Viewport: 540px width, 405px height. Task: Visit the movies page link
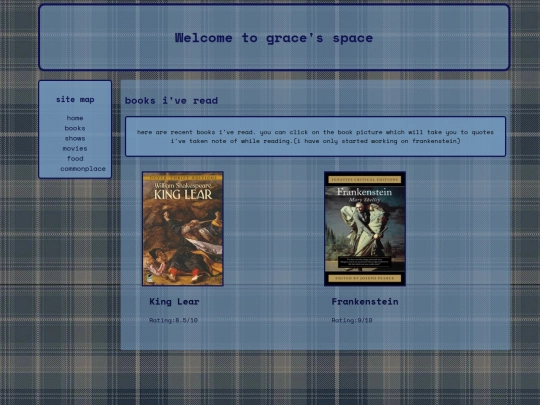pos(75,148)
